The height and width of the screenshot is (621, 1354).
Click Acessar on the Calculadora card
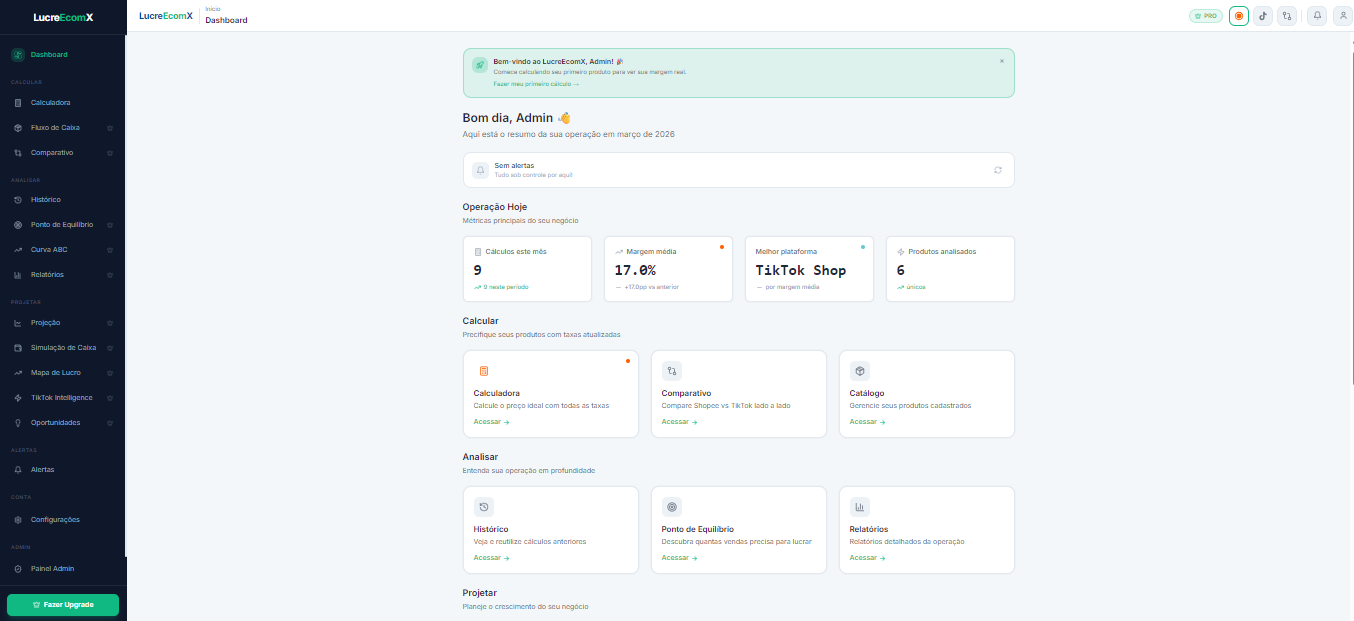[x=491, y=422]
